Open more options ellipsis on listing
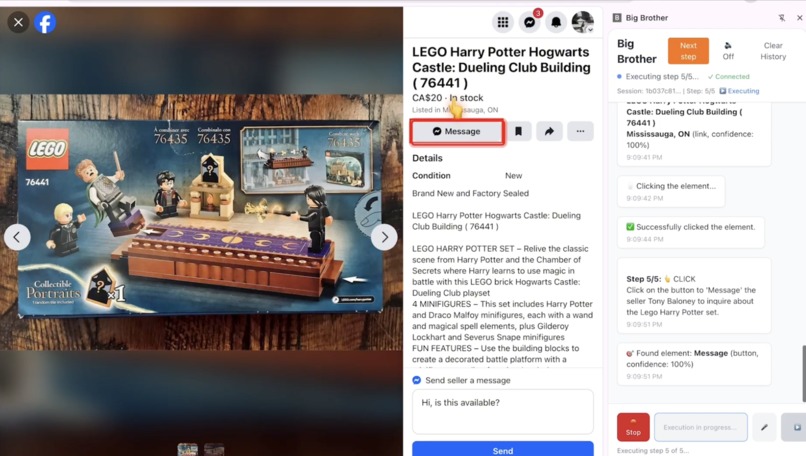This screenshot has width=806, height=456. coord(580,131)
